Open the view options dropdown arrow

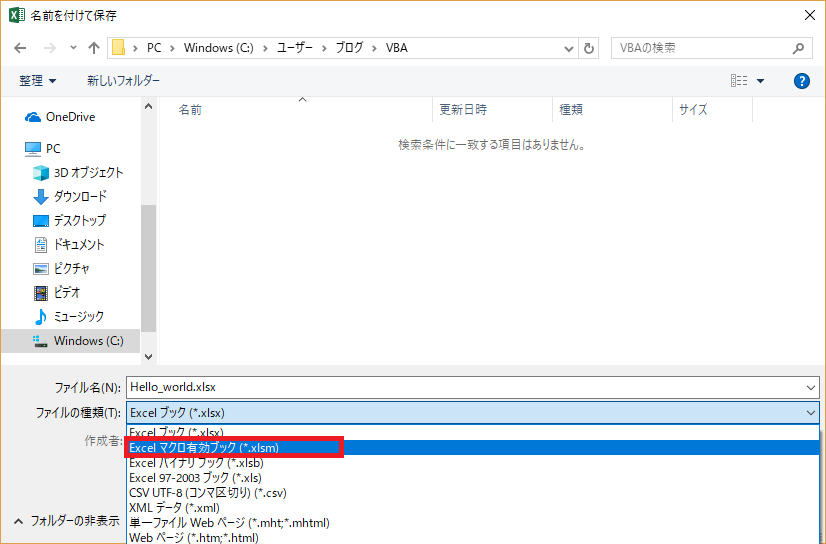click(760, 81)
